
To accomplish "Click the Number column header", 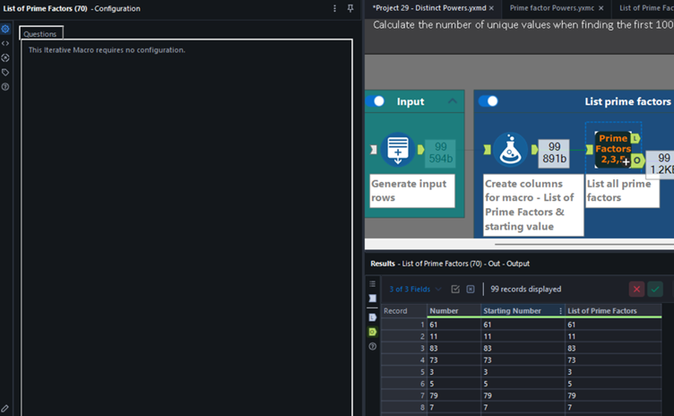I will (453, 311).
